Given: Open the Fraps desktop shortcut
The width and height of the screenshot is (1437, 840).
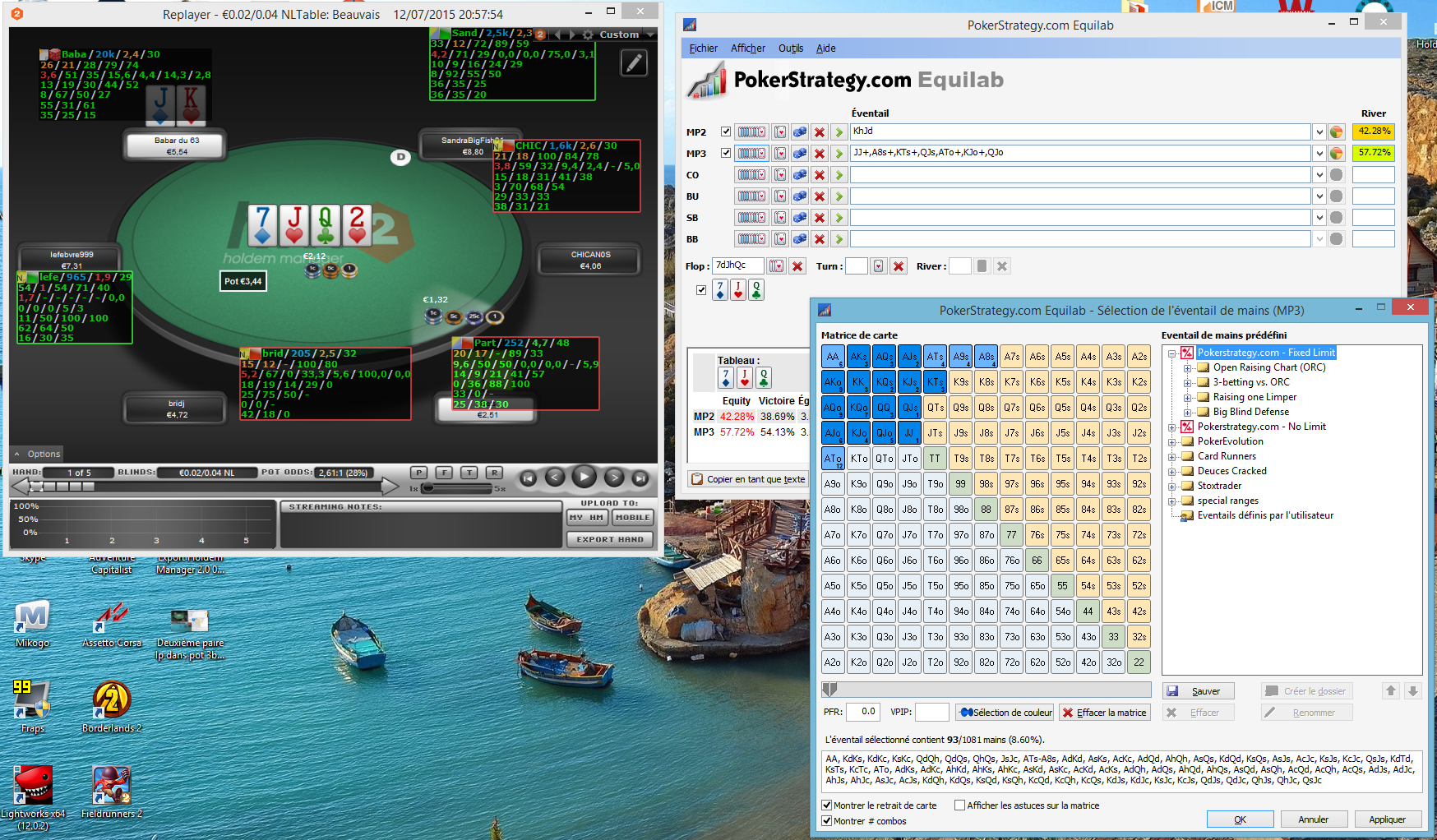Looking at the screenshot, I should pos(33,708).
